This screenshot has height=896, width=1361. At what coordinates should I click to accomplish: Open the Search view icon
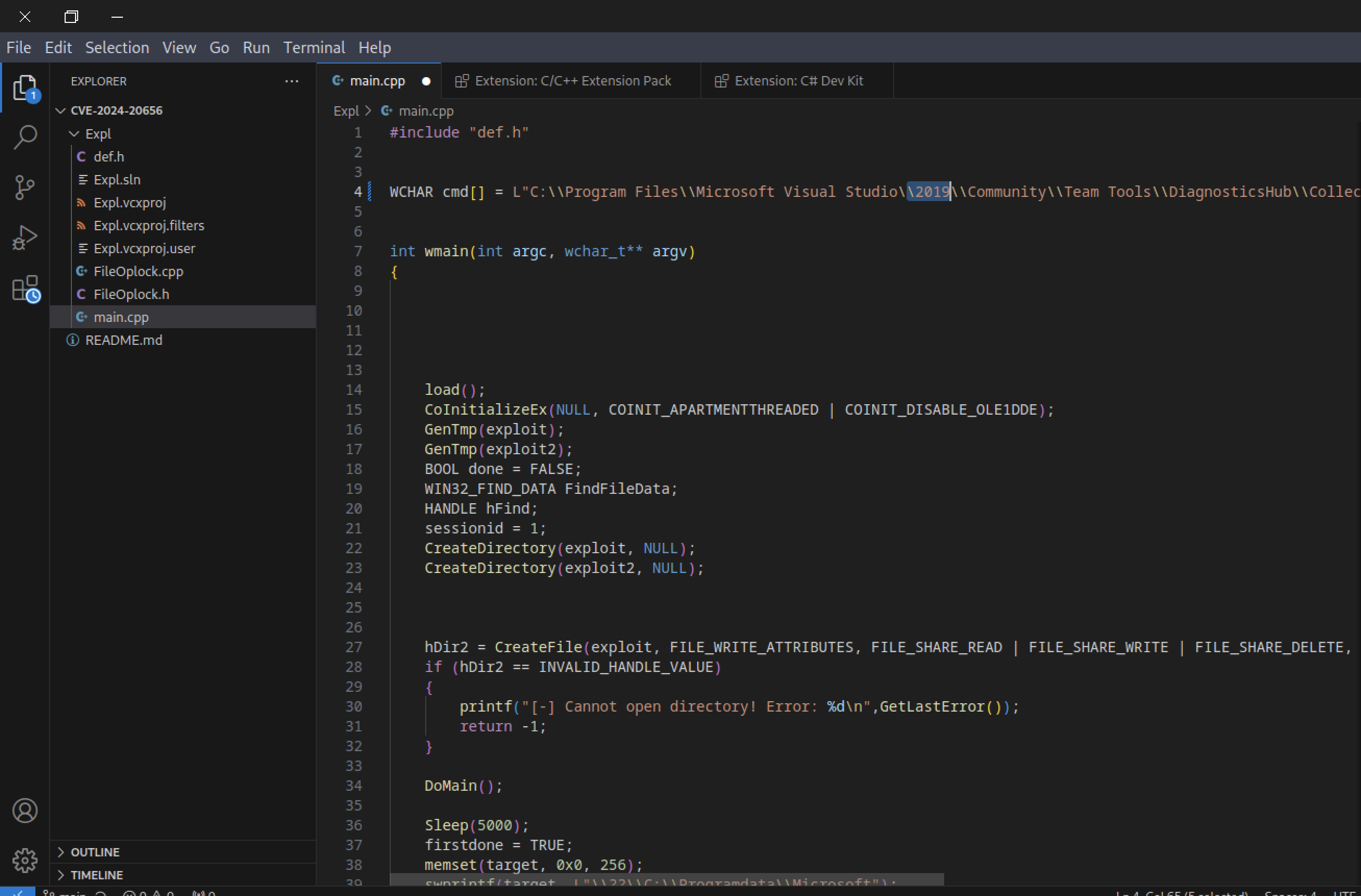click(24, 137)
